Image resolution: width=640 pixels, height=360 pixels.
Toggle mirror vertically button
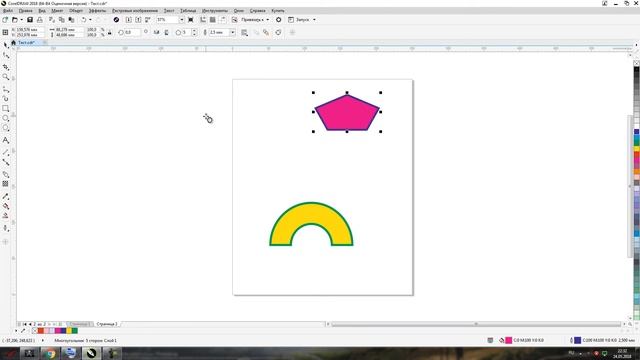click(x=167, y=32)
